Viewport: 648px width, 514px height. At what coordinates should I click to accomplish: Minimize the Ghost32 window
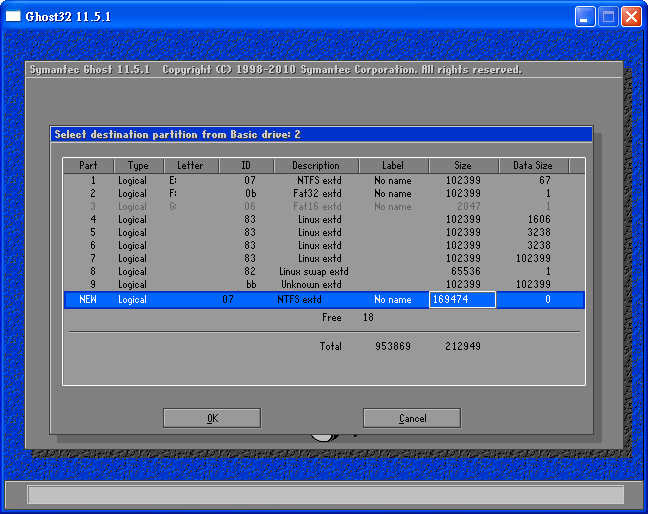585,17
